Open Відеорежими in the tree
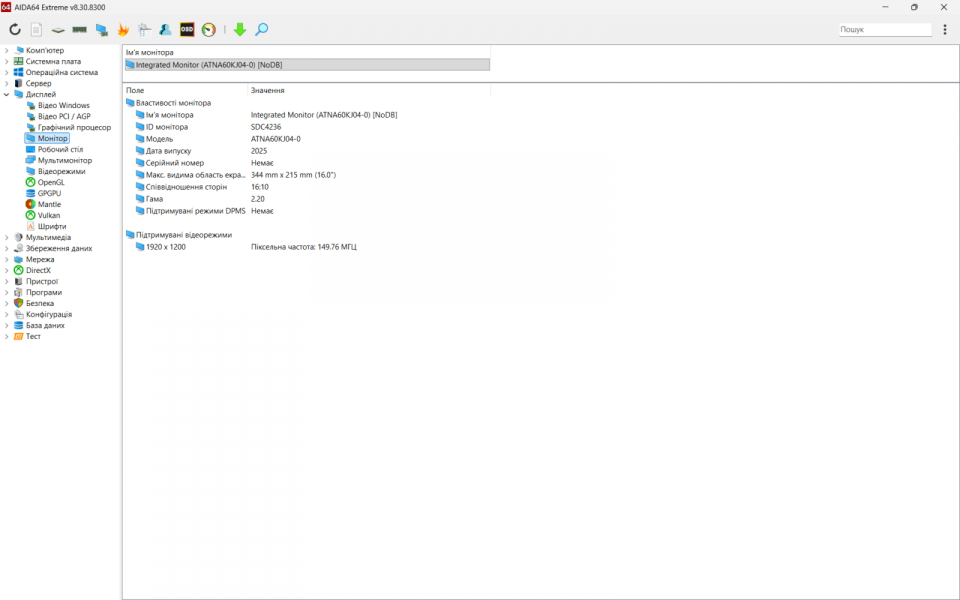The image size is (960, 600). pos(61,171)
